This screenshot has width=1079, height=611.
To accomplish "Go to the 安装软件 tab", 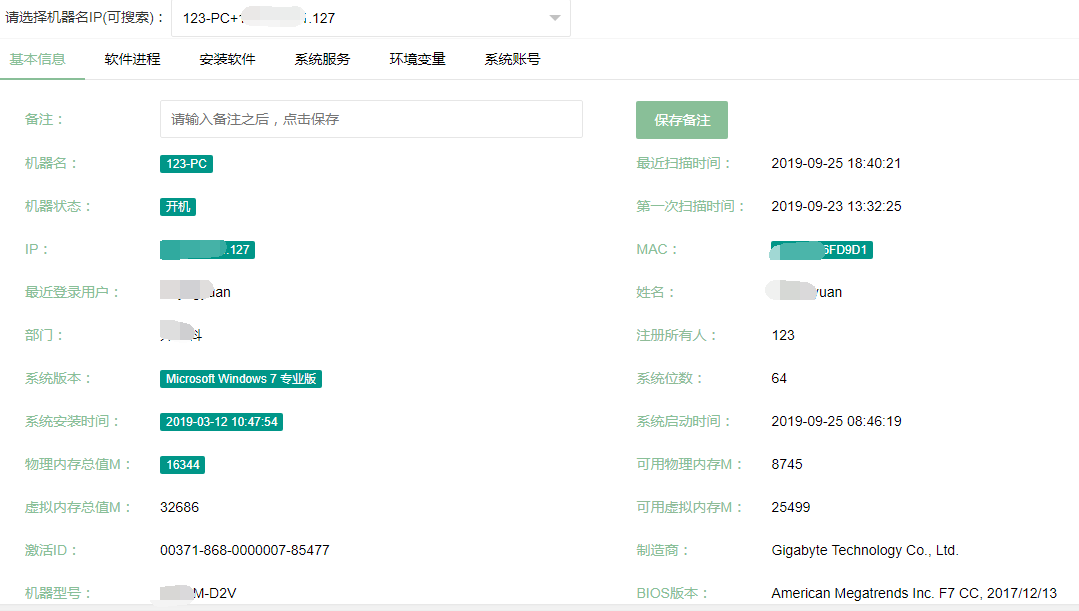I will pos(227,59).
